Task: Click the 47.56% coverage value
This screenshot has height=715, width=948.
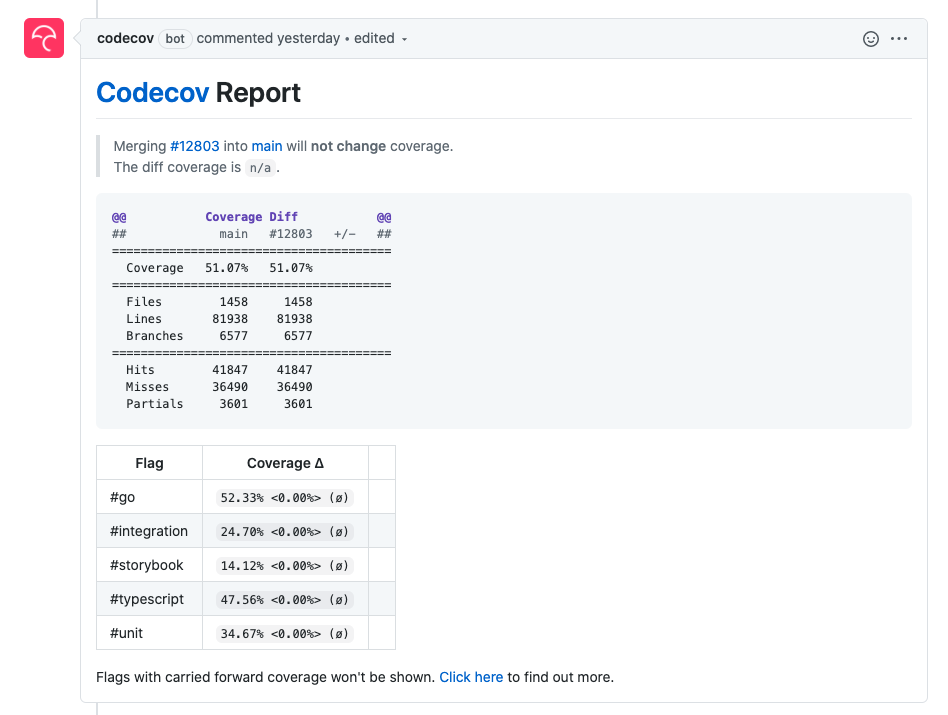Action: [x=284, y=599]
